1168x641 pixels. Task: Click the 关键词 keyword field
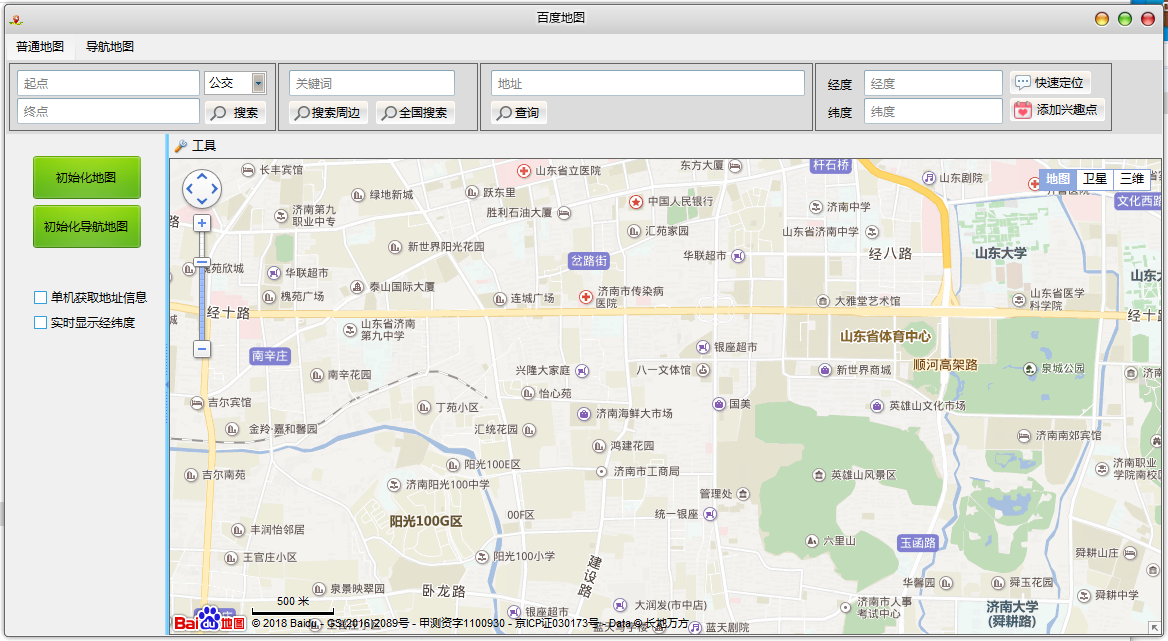372,83
